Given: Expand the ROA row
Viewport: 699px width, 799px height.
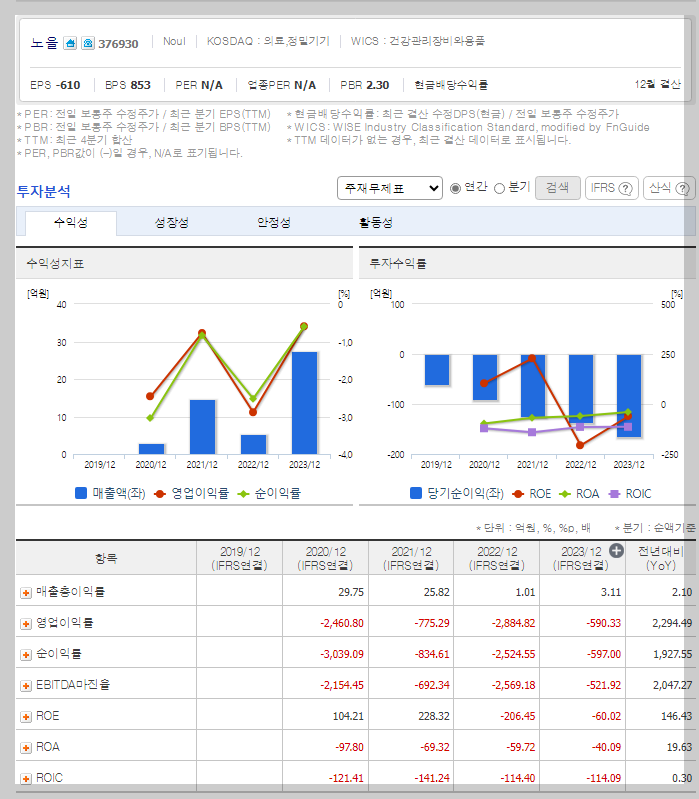Looking at the screenshot, I should pyautogui.click(x=25, y=748).
